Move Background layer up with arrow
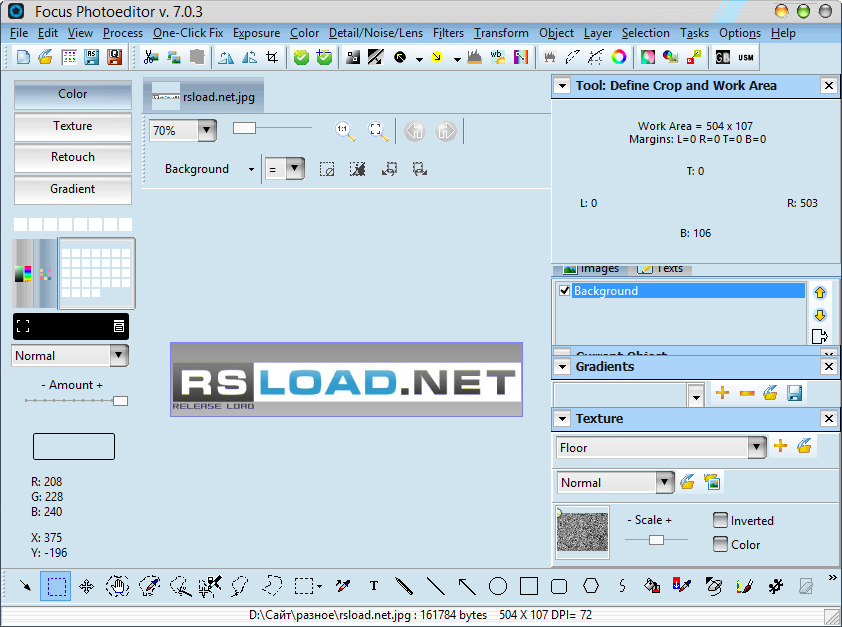Viewport: 842px width, 627px height. tap(820, 293)
